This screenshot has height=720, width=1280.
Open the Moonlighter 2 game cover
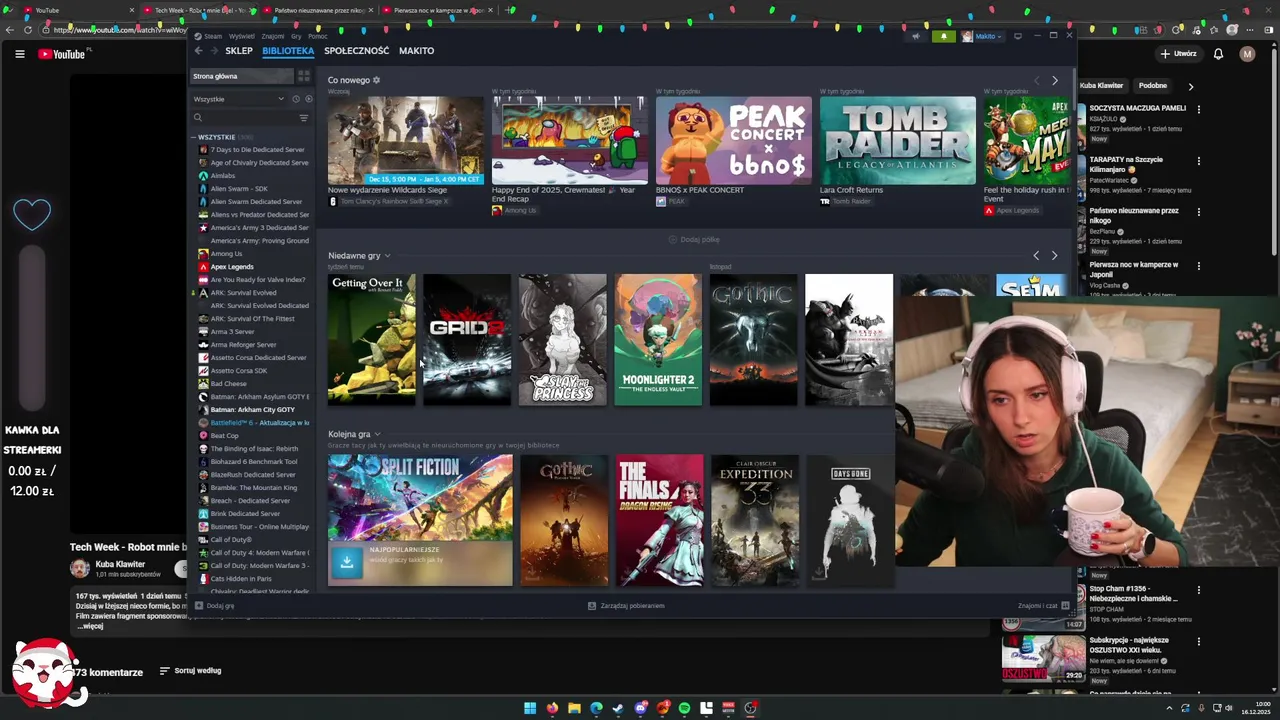658,340
